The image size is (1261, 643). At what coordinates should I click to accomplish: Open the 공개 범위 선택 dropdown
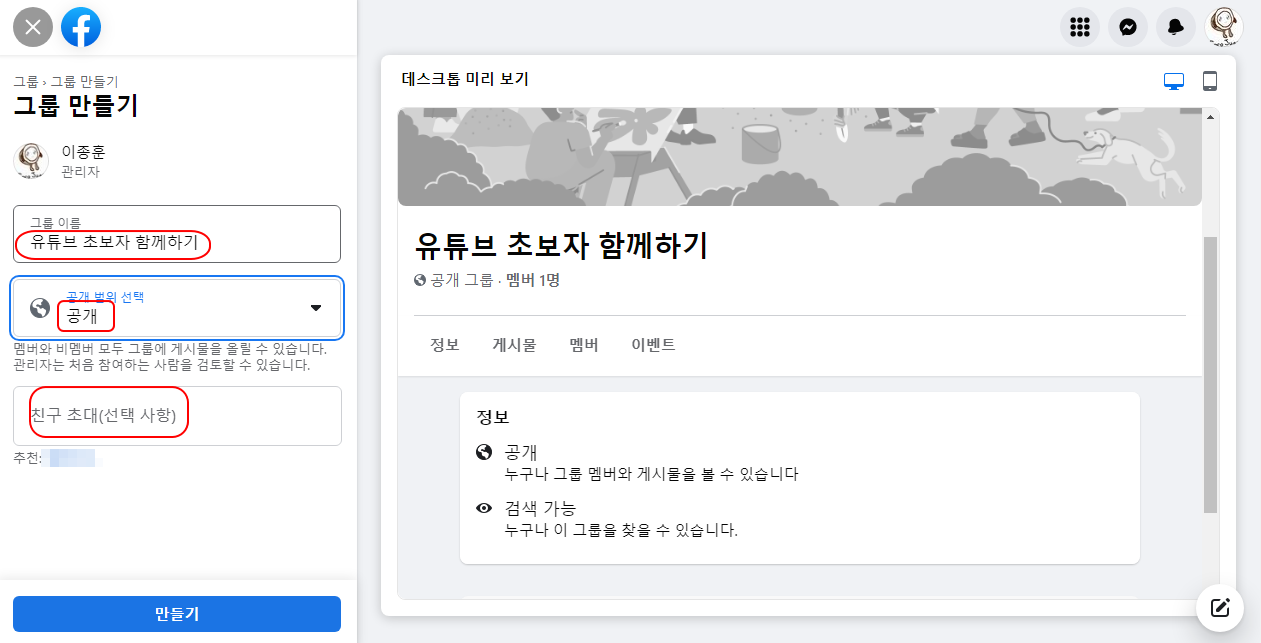[177, 308]
